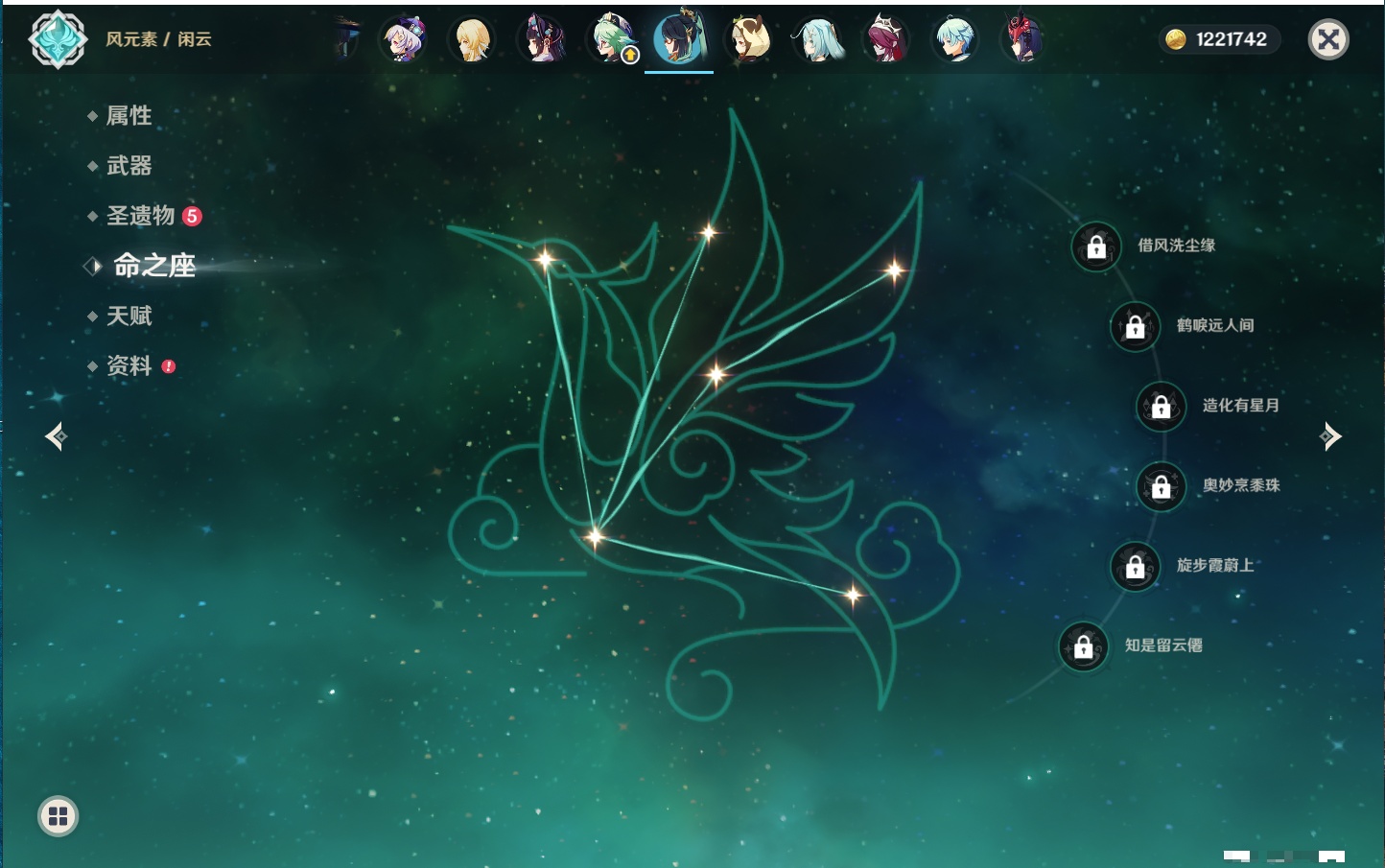Open the locked constellation 借风洗尘缘

[1096, 246]
